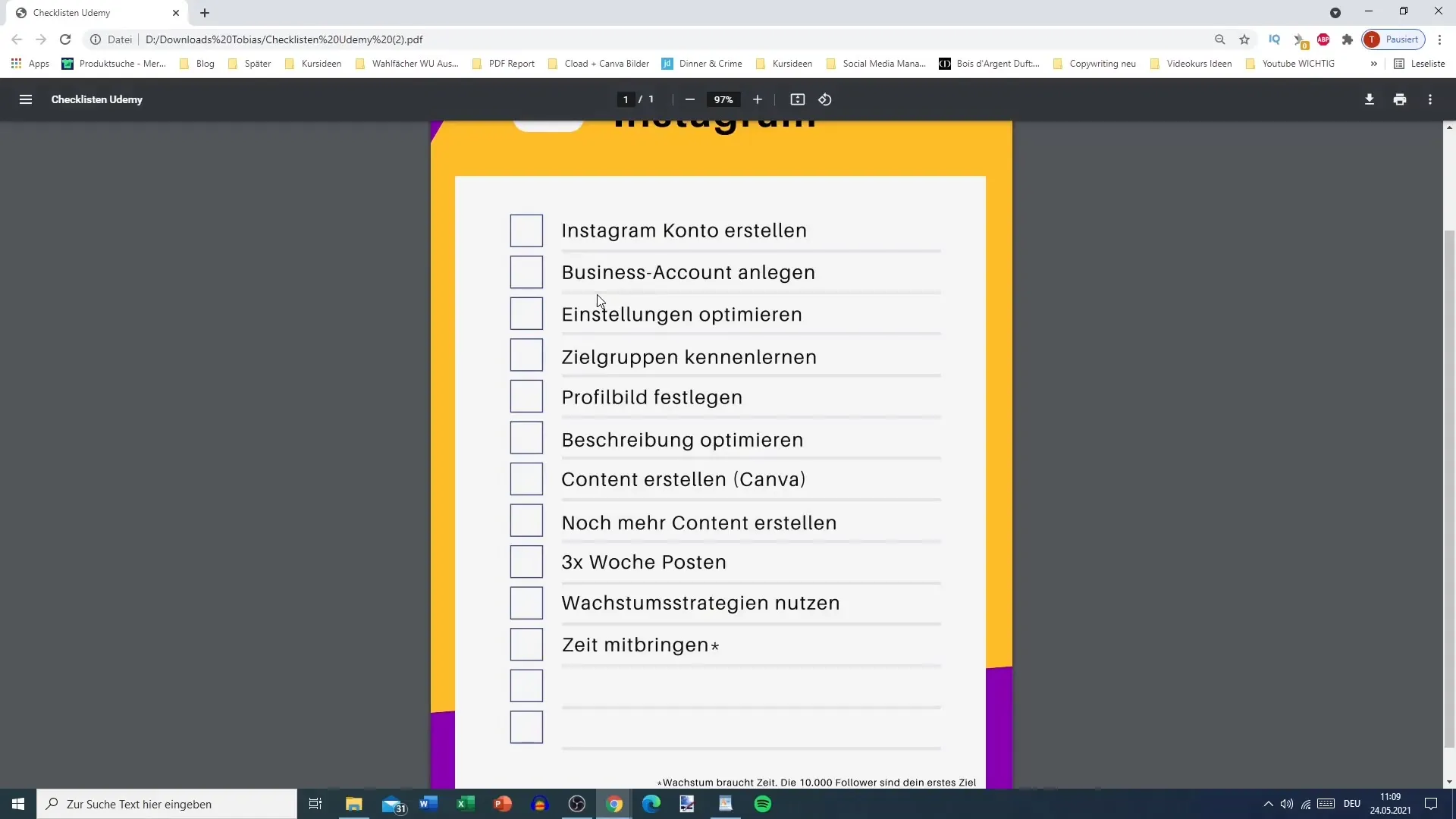This screenshot has height=819, width=1456.
Task: Go back to the previous page
Action: tap(17, 39)
